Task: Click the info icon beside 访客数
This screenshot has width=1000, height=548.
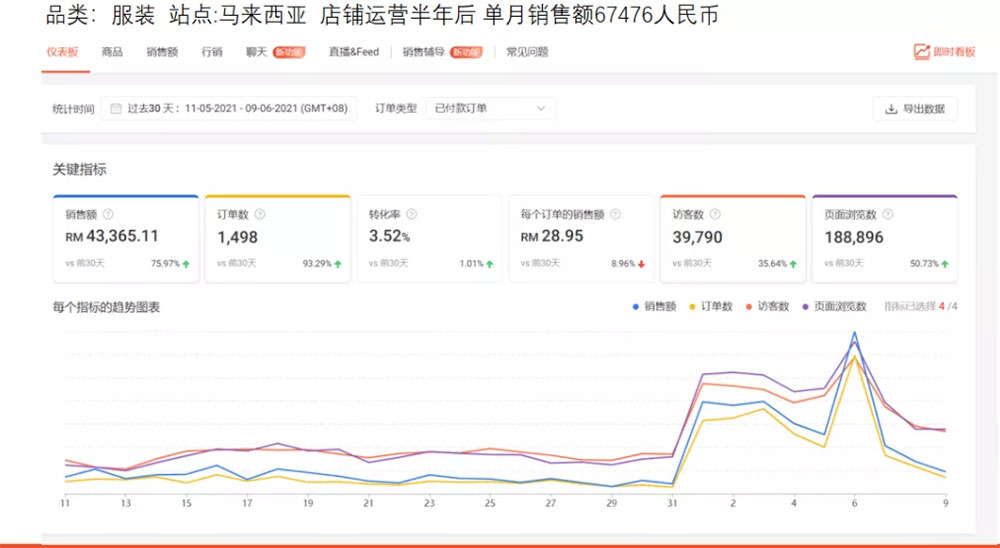Action: tap(712, 214)
